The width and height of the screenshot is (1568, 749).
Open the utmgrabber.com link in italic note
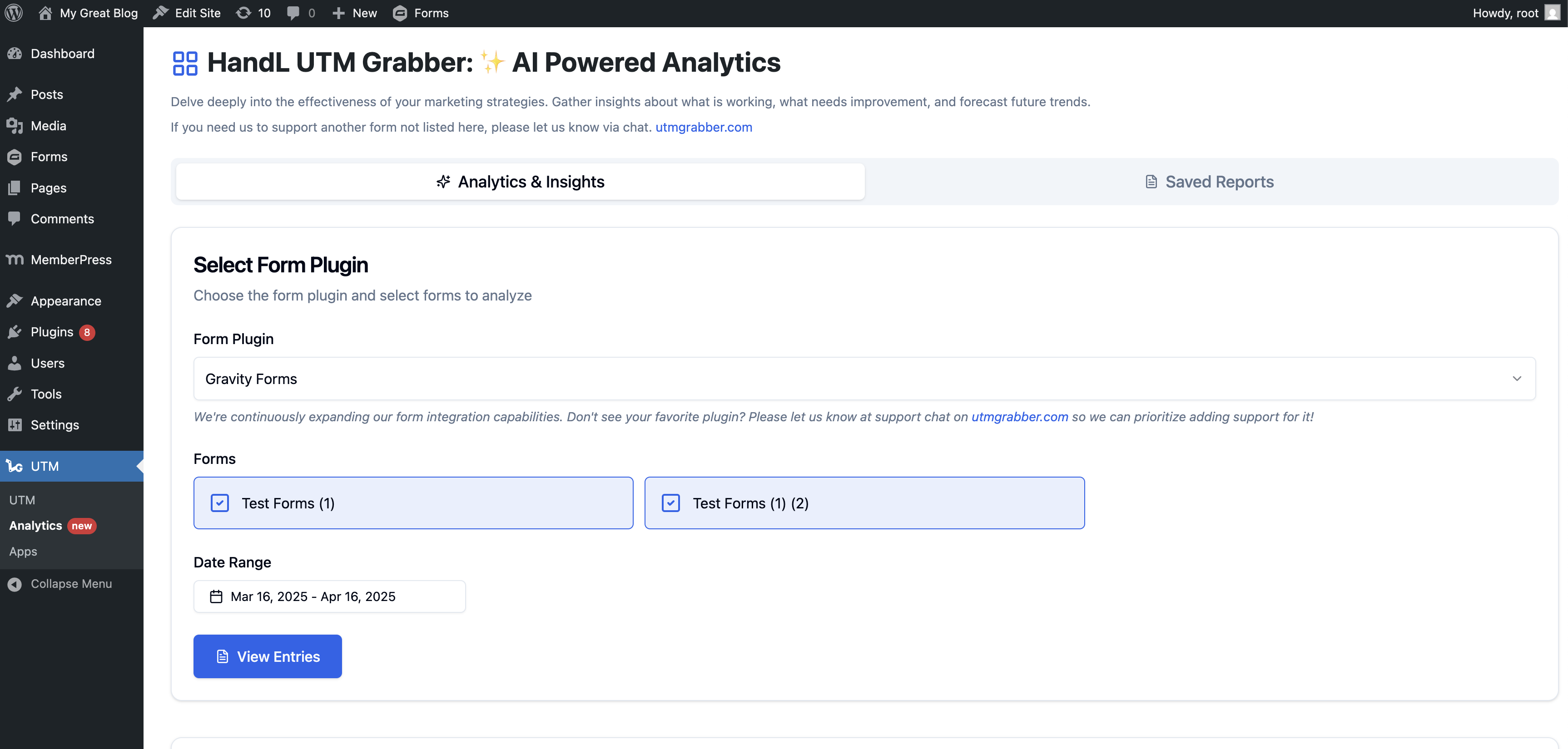tap(1020, 417)
